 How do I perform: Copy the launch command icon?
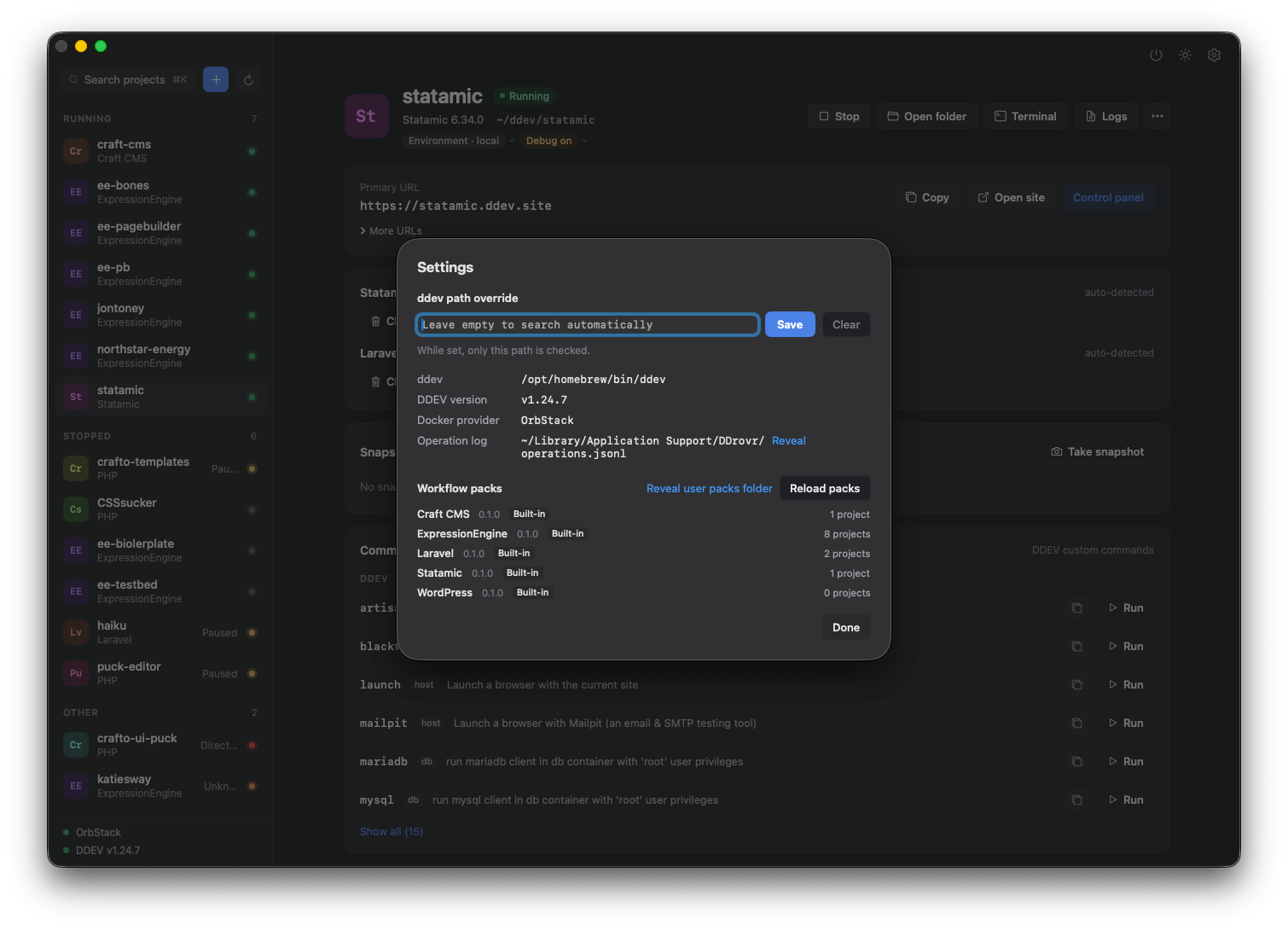tap(1076, 685)
